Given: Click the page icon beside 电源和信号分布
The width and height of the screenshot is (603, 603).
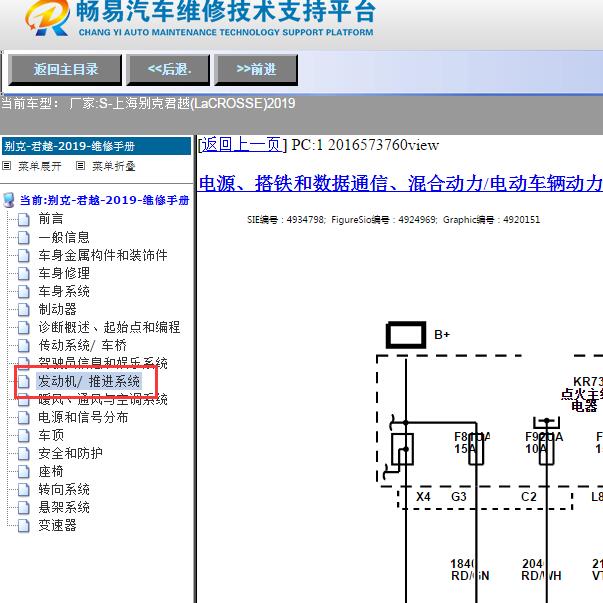Looking at the screenshot, I should (24, 418).
